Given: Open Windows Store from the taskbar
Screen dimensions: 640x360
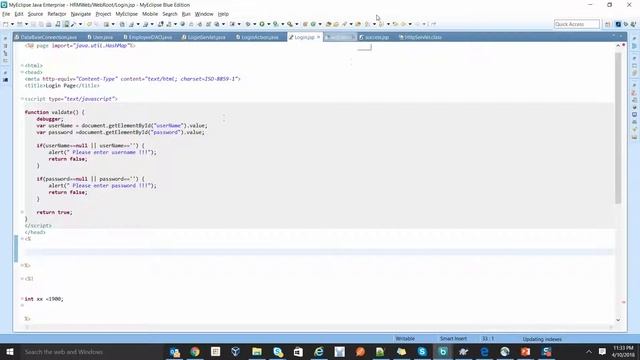Looking at the screenshot, I should tap(298, 352).
